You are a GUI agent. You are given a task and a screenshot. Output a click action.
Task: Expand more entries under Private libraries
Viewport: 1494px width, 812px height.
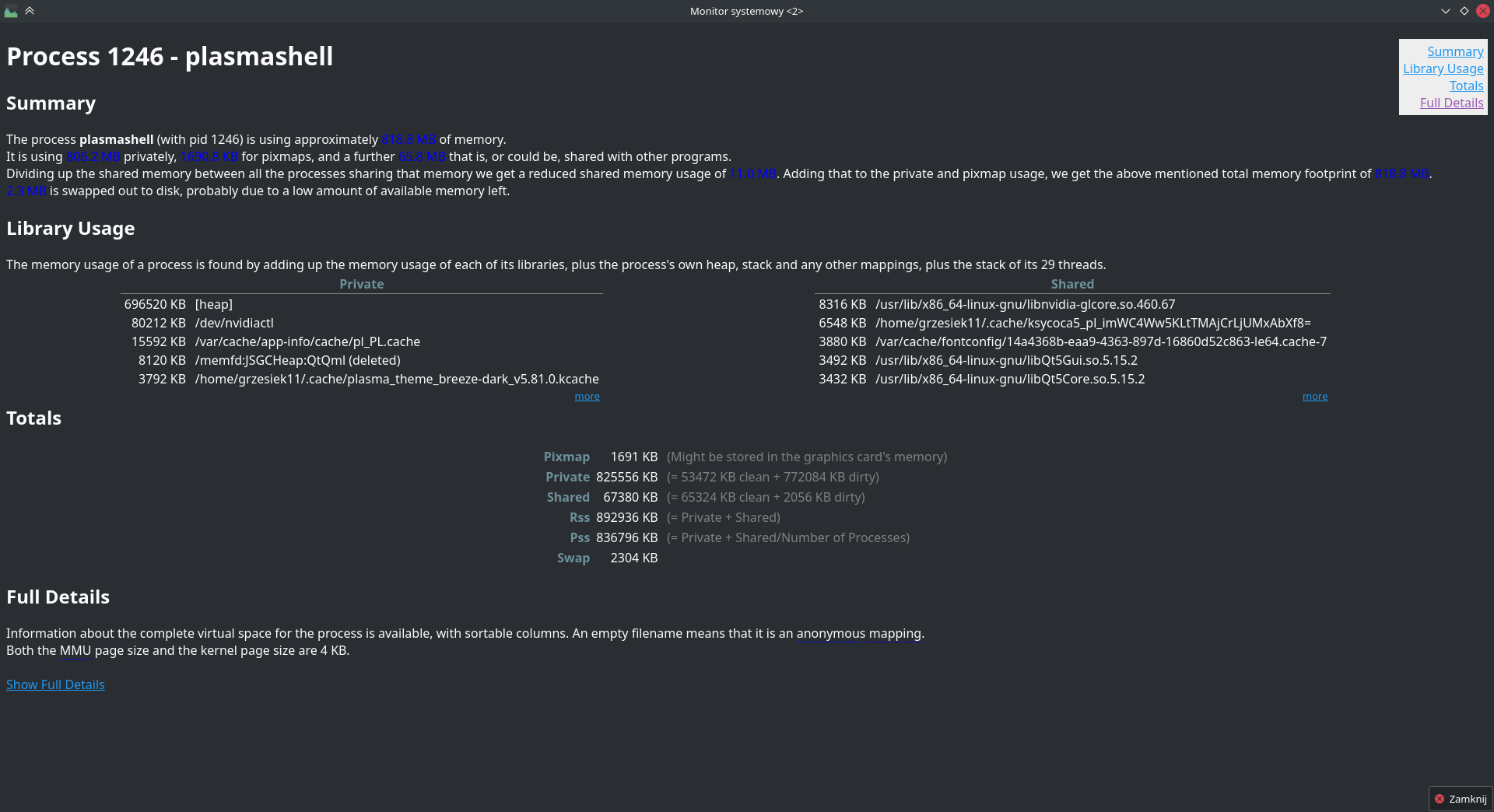pyautogui.click(x=587, y=397)
